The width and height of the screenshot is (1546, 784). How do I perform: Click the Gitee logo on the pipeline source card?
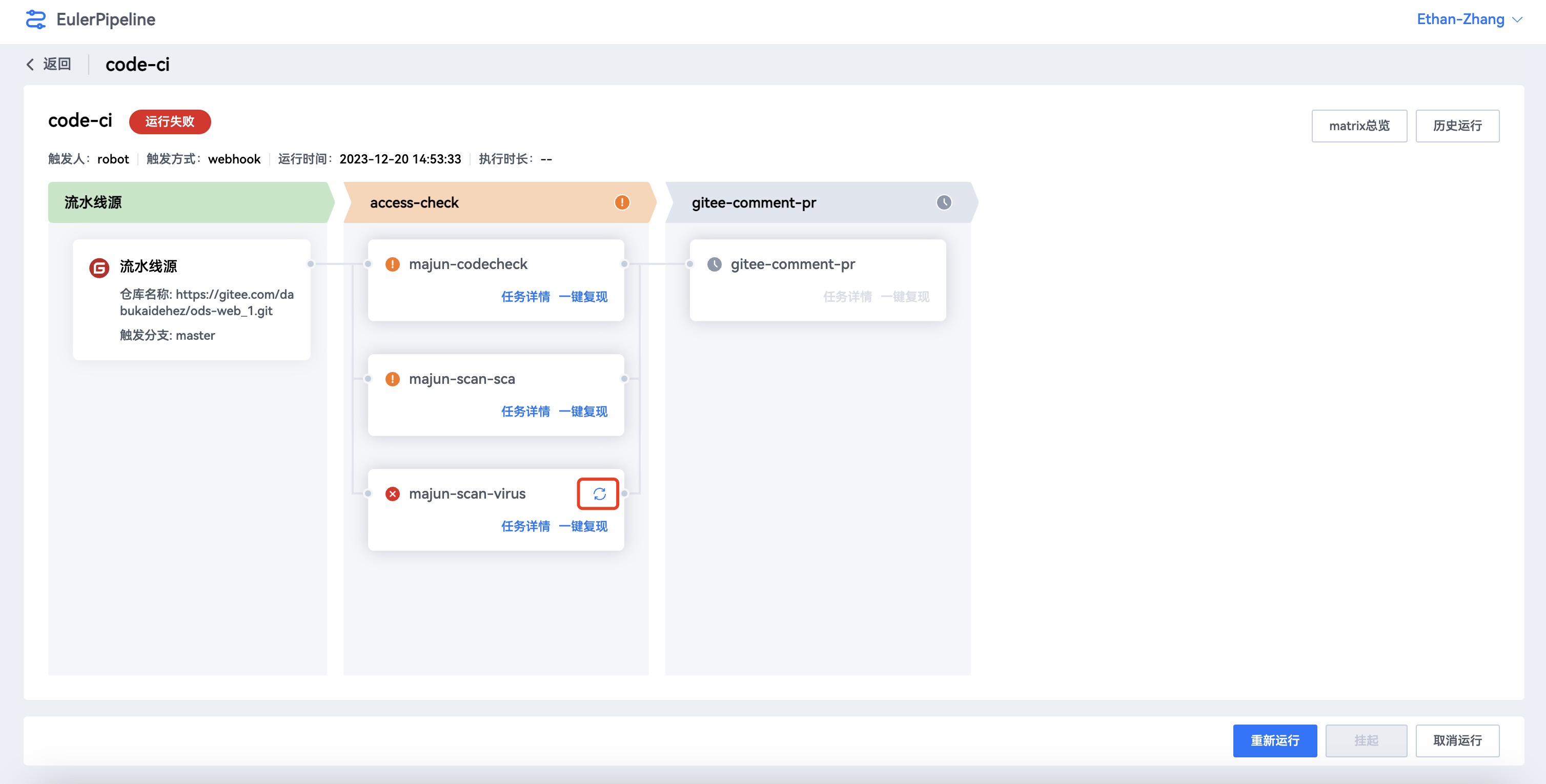[x=99, y=267]
